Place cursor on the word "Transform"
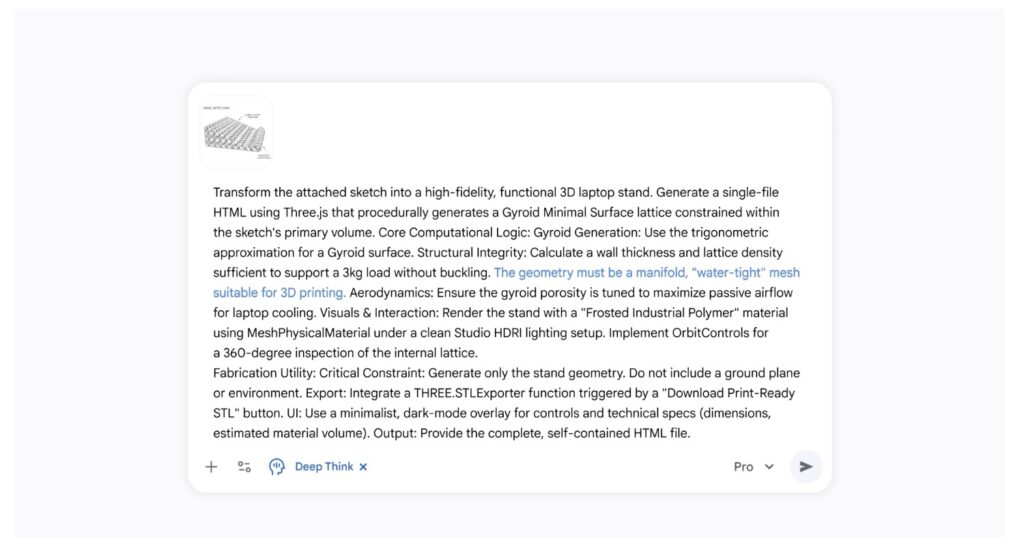1024x537 pixels. pos(242,192)
